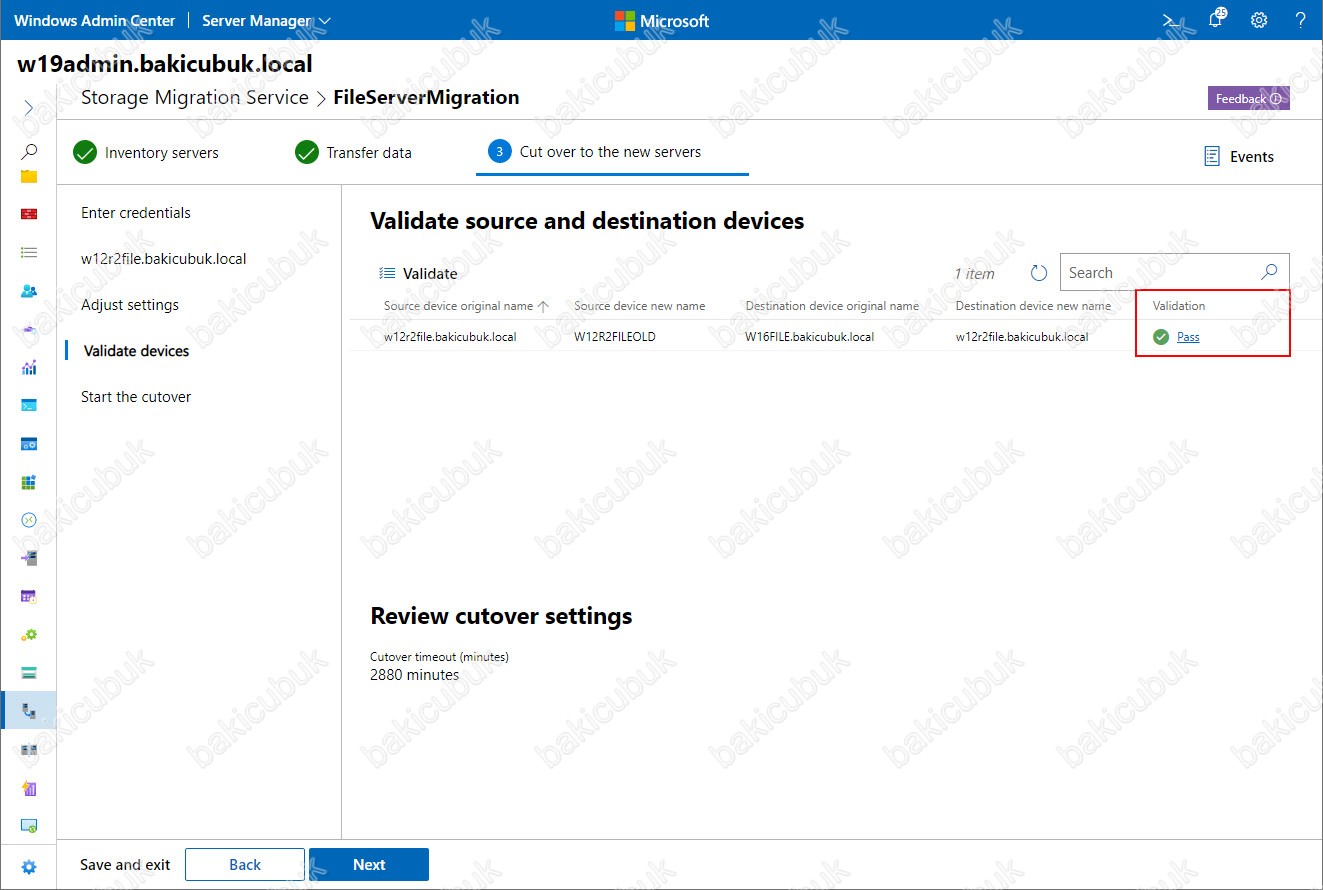This screenshot has height=890, width=1323.
Task: Open the PowerShell tool in sidebar
Action: coord(29,405)
